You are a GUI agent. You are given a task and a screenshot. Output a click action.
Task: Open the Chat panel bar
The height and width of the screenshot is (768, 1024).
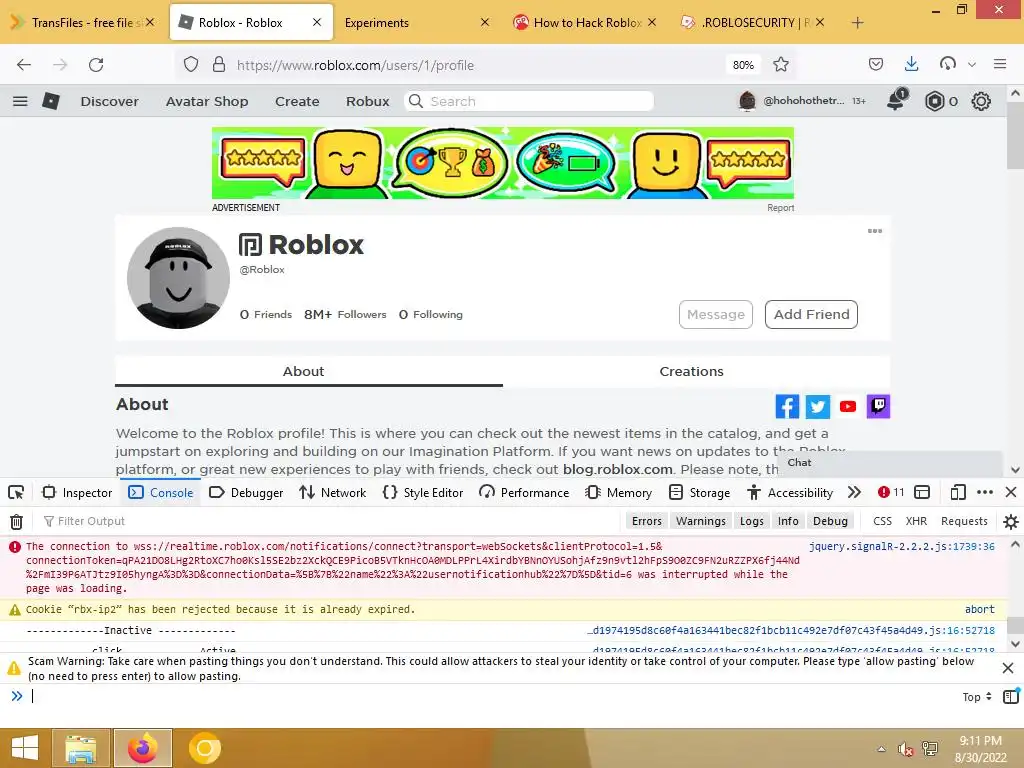pyautogui.click(x=890, y=462)
